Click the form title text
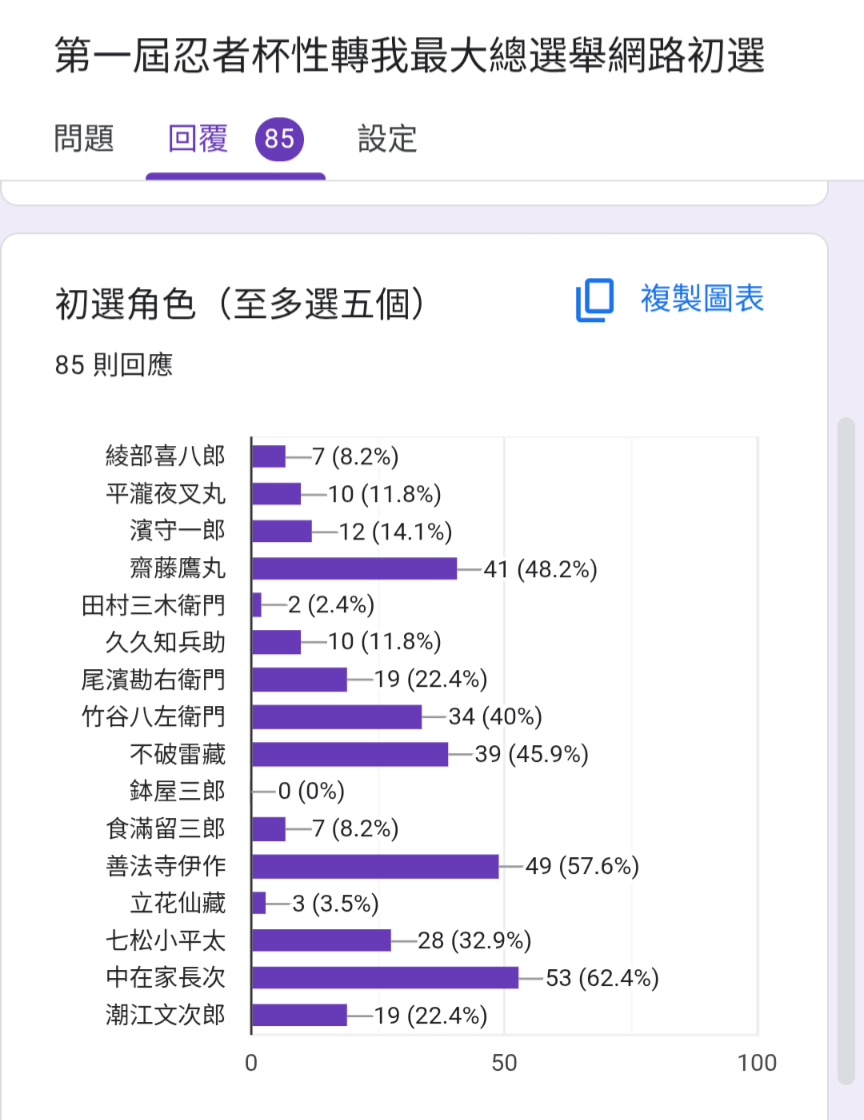 coord(410,56)
